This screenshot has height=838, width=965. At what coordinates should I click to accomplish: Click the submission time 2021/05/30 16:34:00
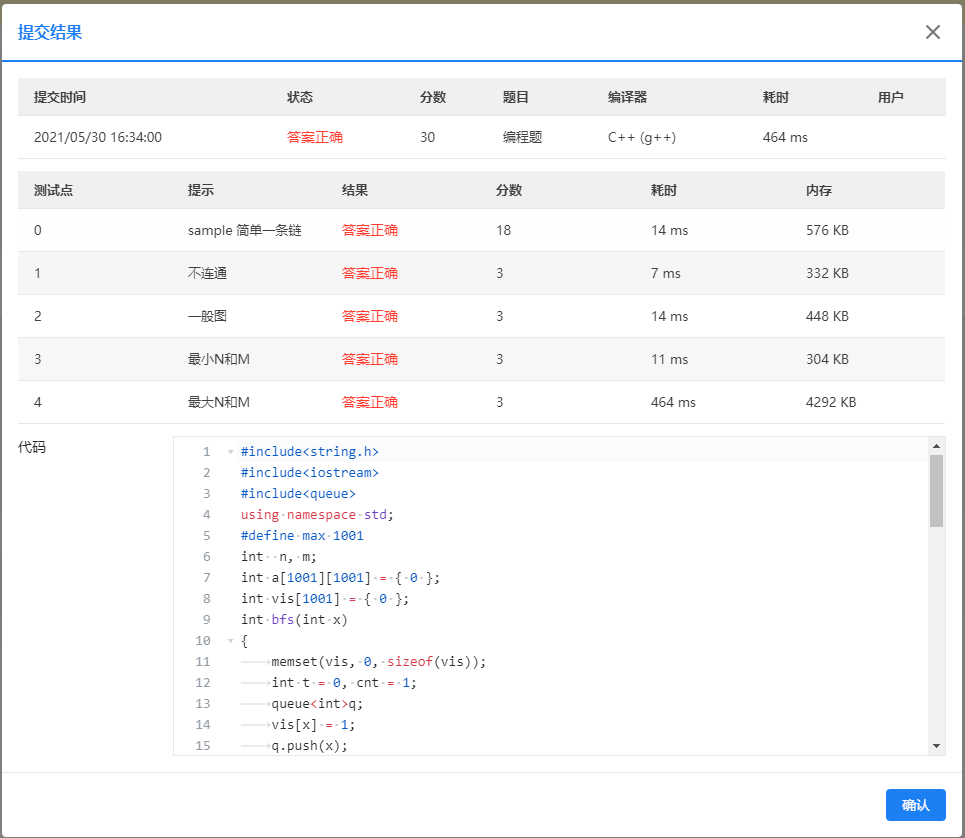tap(98, 137)
